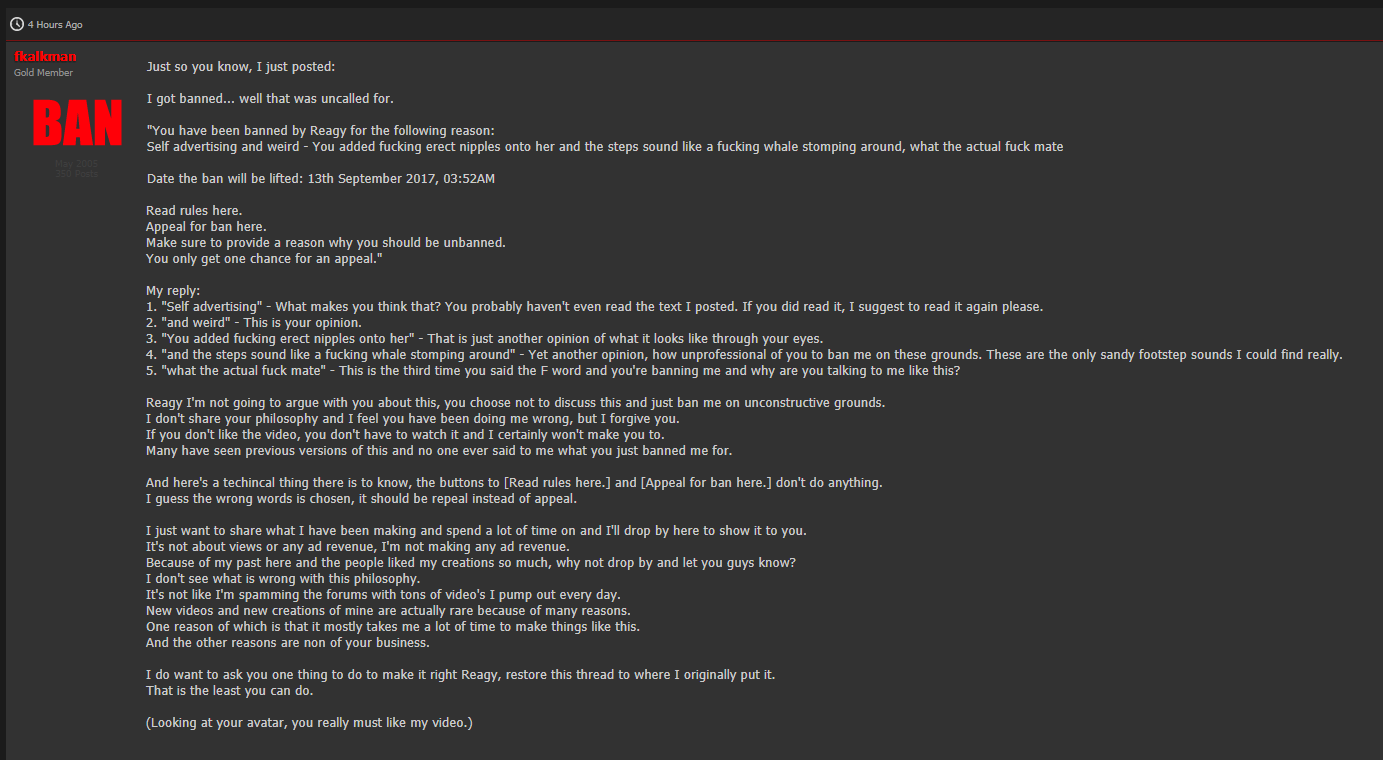Click the red BAN avatar image
Image resolution: width=1383 pixels, height=760 pixels.
(77, 123)
